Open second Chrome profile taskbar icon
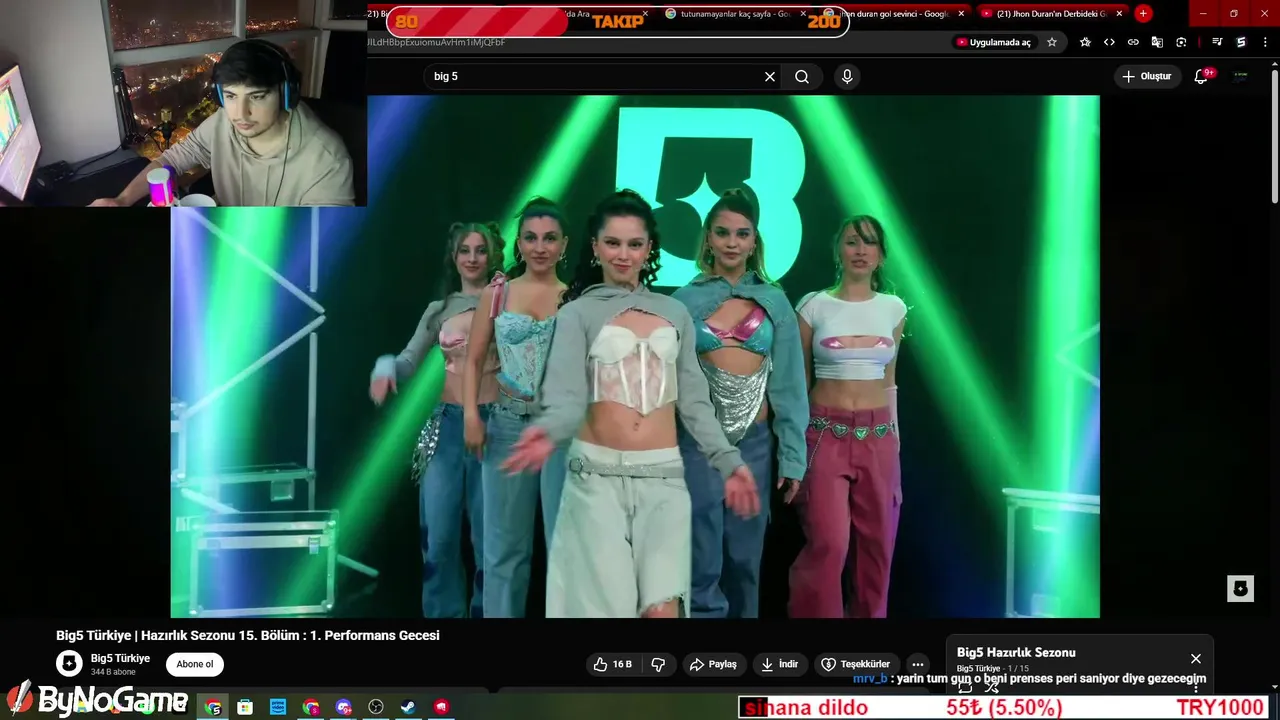Image resolution: width=1280 pixels, height=720 pixels. click(x=311, y=707)
